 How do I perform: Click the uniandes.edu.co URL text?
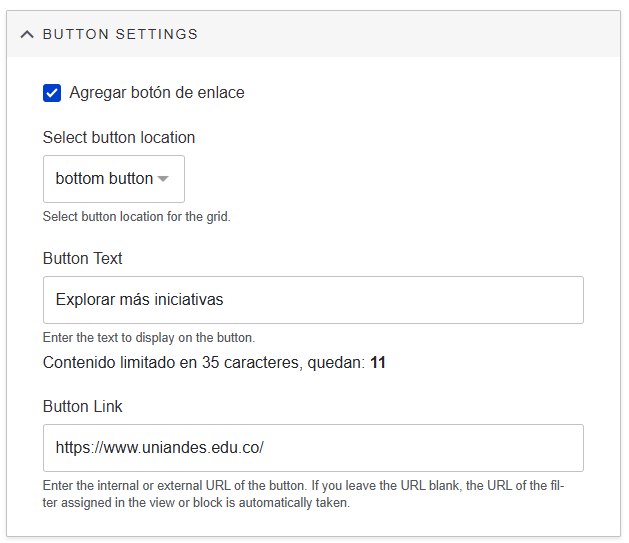pos(159,448)
